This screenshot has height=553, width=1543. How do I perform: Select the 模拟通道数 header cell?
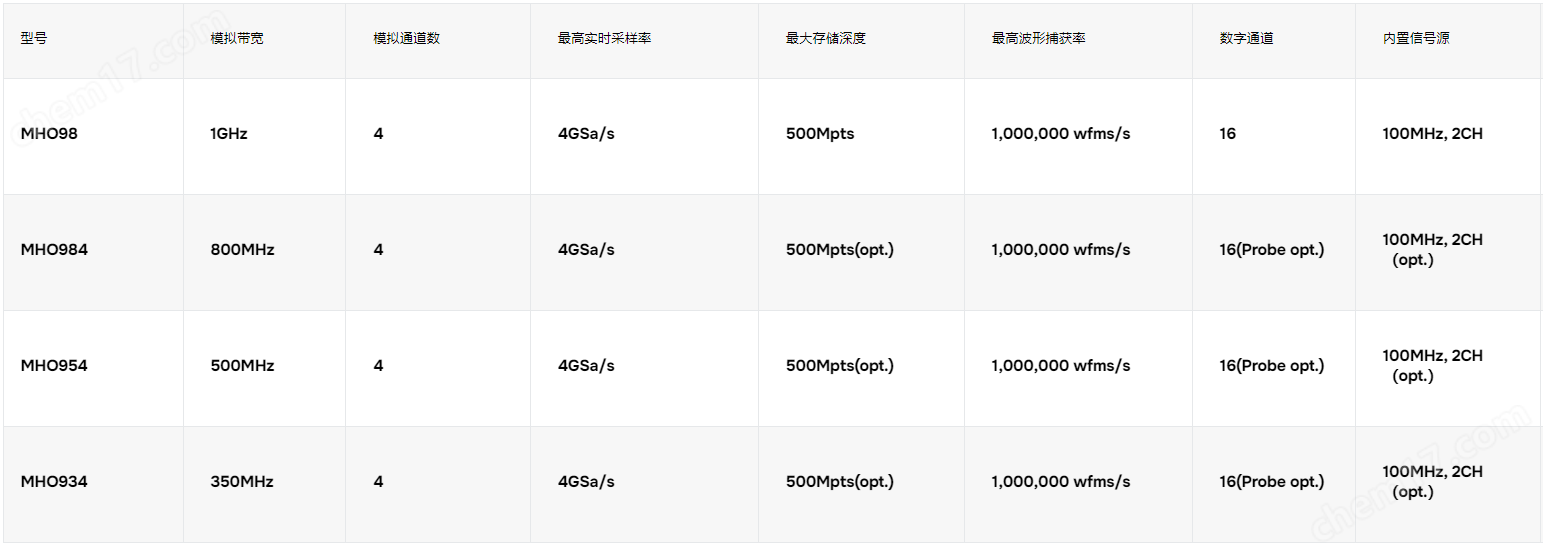coord(407,39)
